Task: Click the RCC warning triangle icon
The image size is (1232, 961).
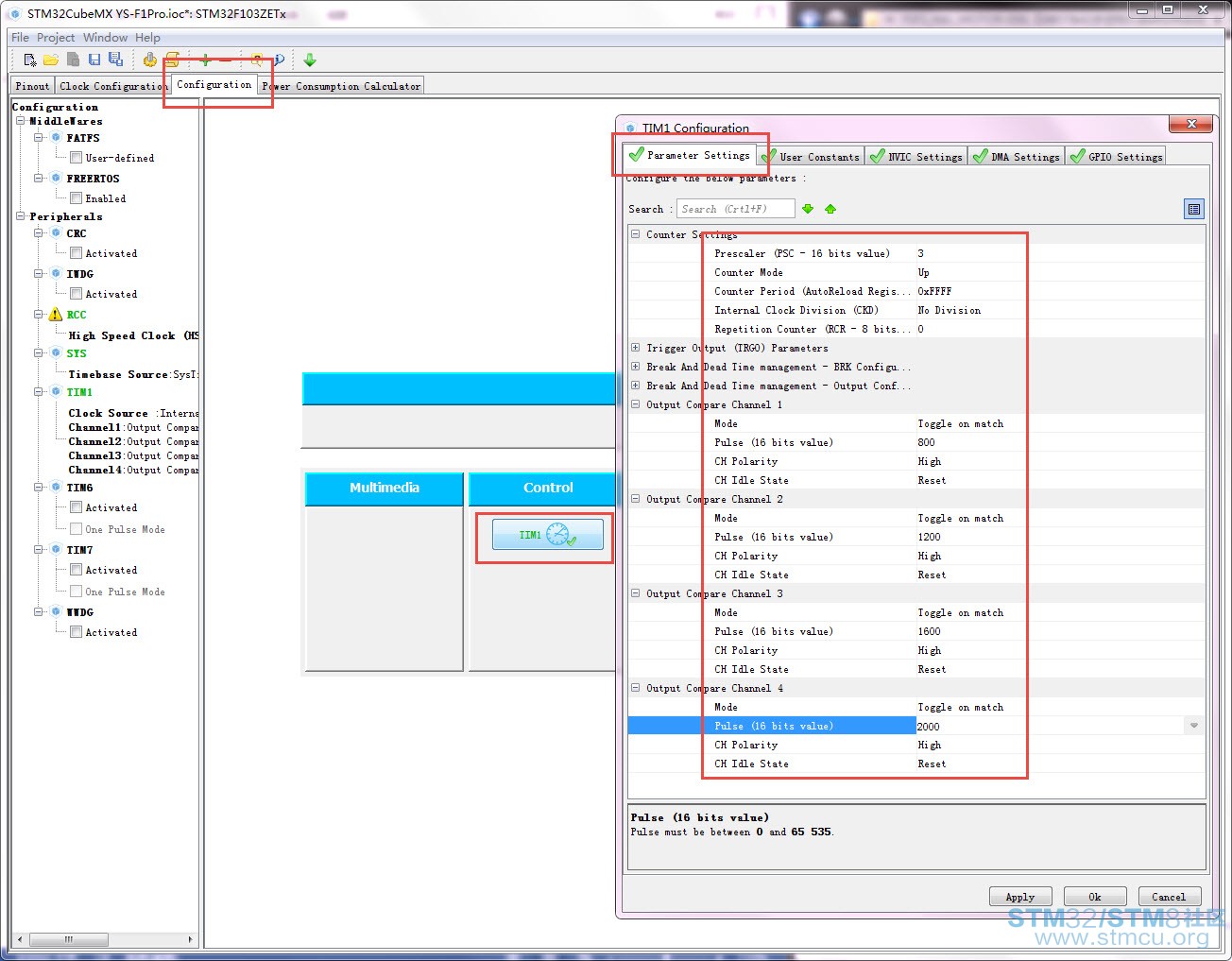Action: [x=56, y=315]
